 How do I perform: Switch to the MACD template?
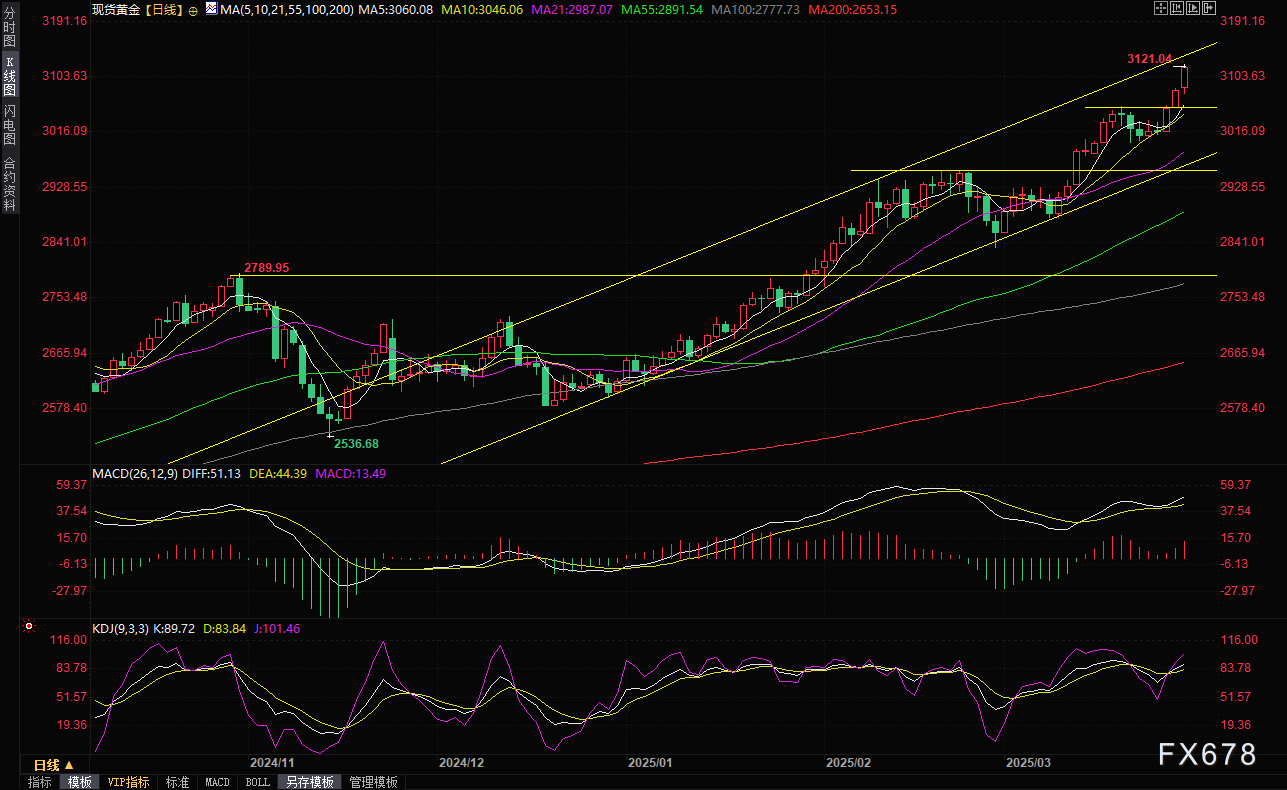pos(217,782)
